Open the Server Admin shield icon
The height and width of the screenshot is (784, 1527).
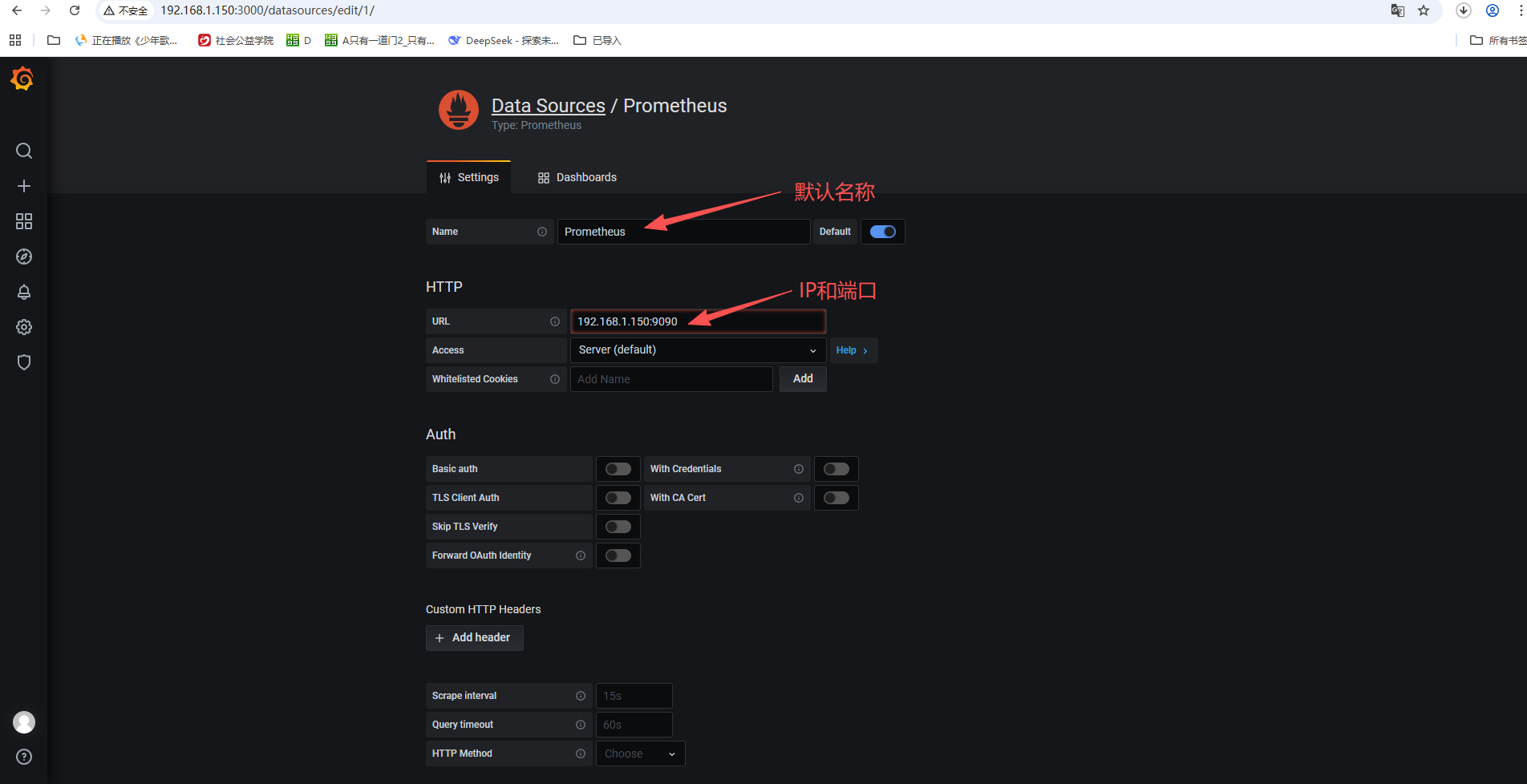(x=24, y=362)
